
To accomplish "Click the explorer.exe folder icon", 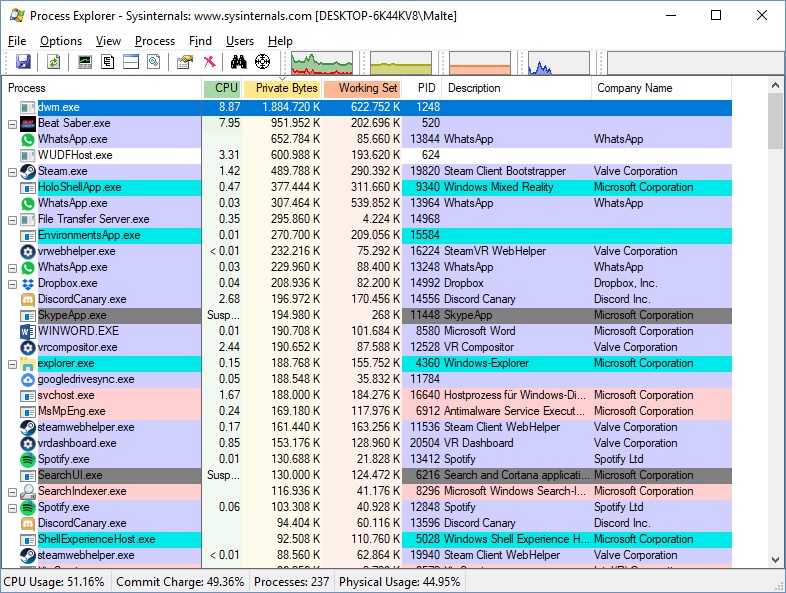I will 28,364.
